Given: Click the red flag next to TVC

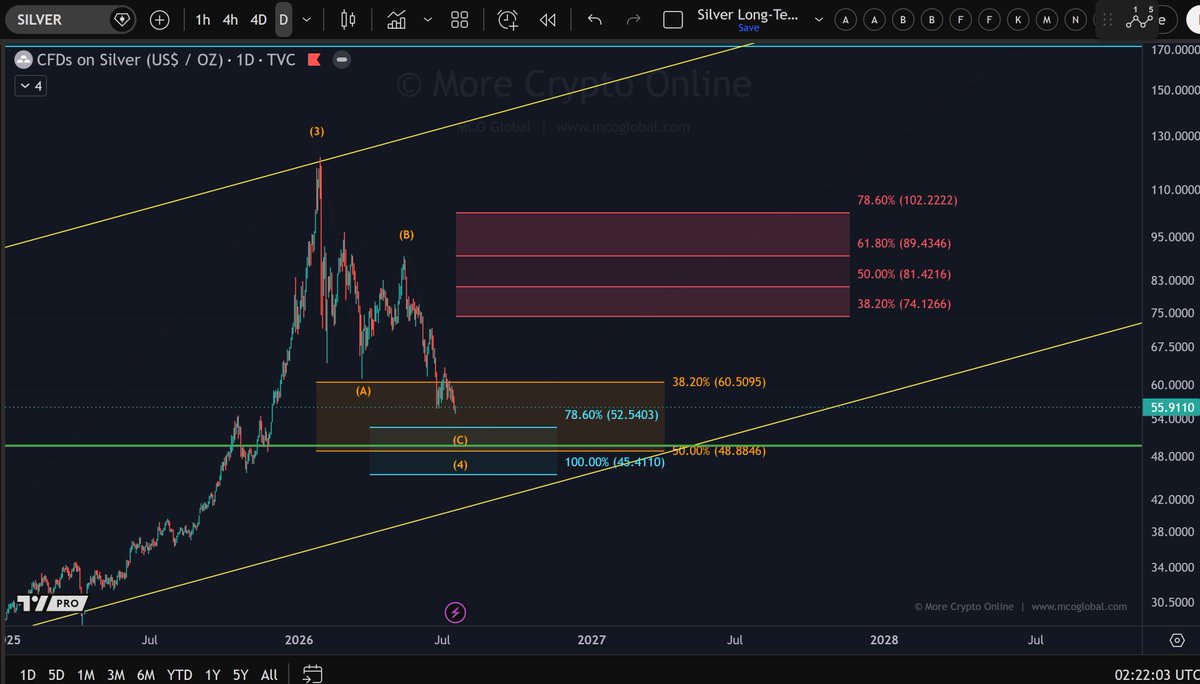Looking at the screenshot, I should (313, 60).
